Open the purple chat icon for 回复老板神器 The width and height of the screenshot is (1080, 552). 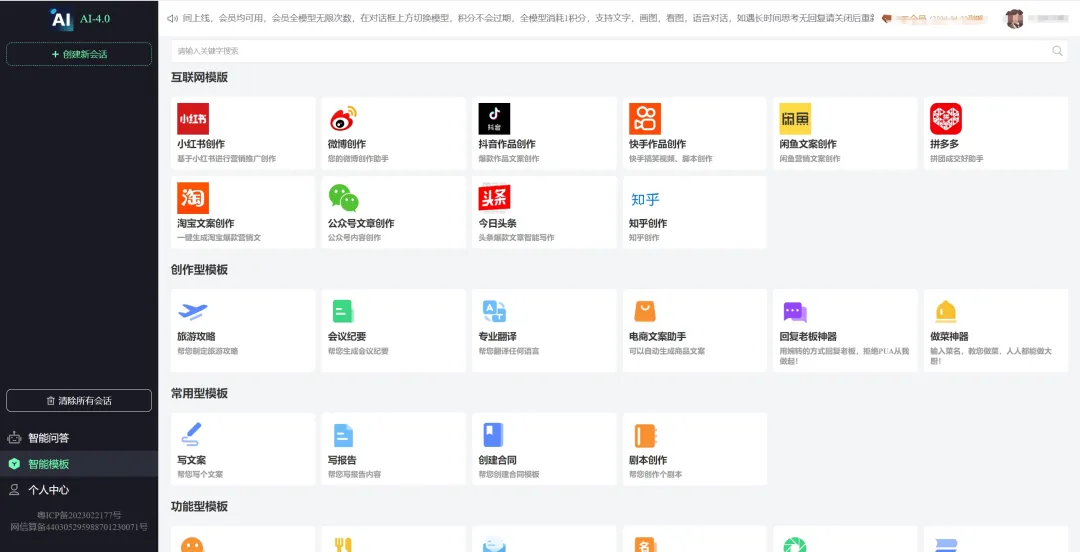[796, 312]
